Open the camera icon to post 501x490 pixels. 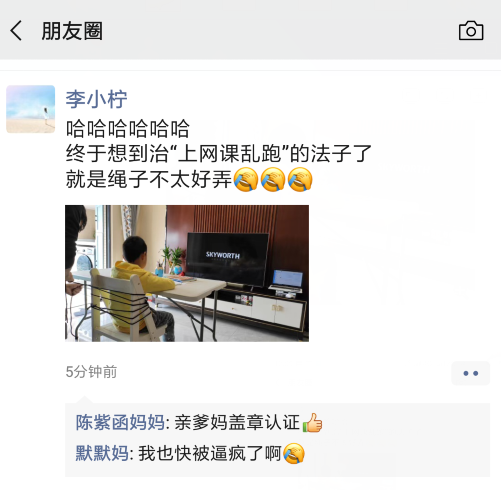click(471, 31)
